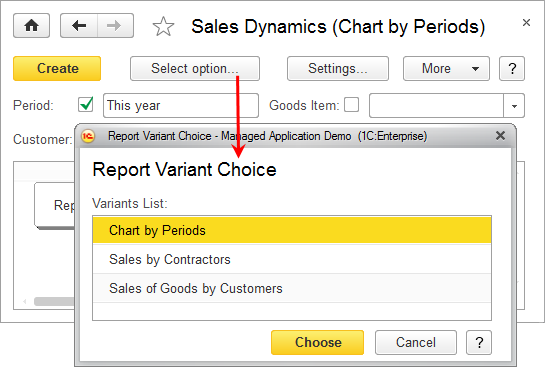Open help in Report Variant Choice dialog
Image resolution: width=545 pixels, height=367 pixels.
479,342
